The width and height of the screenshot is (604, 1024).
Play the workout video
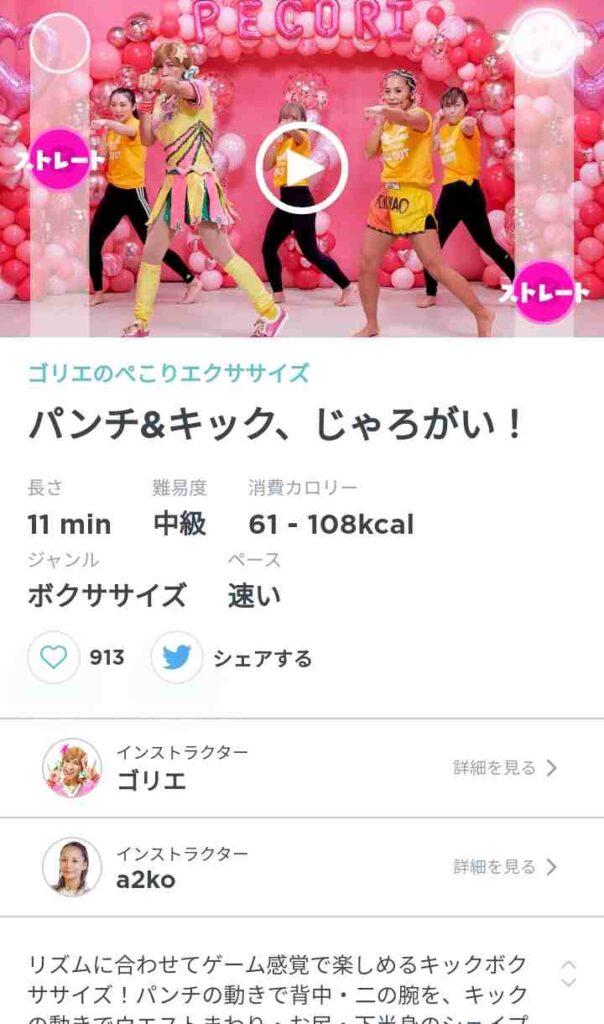click(302, 167)
